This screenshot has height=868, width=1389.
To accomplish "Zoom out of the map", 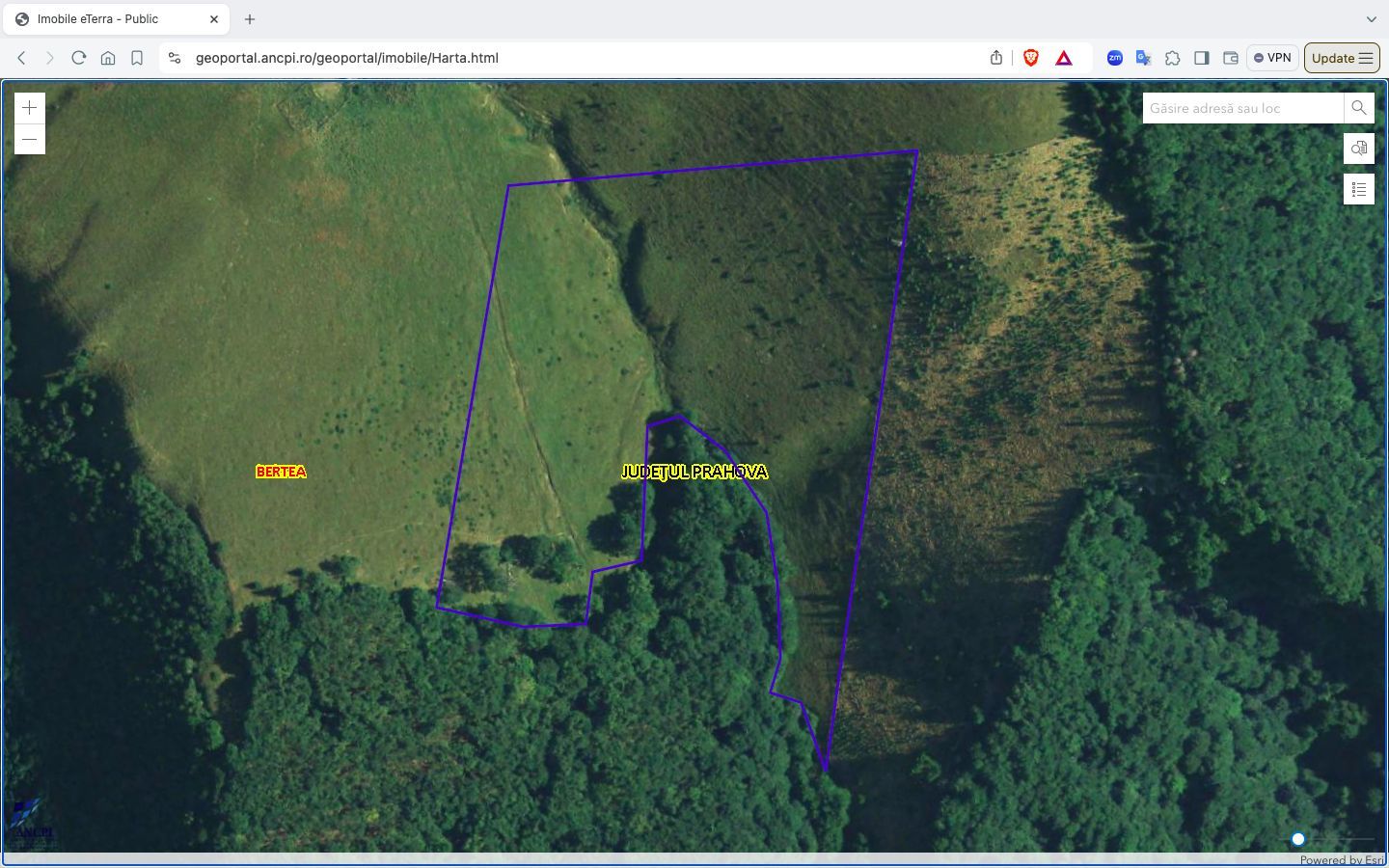I will [x=29, y=139].
